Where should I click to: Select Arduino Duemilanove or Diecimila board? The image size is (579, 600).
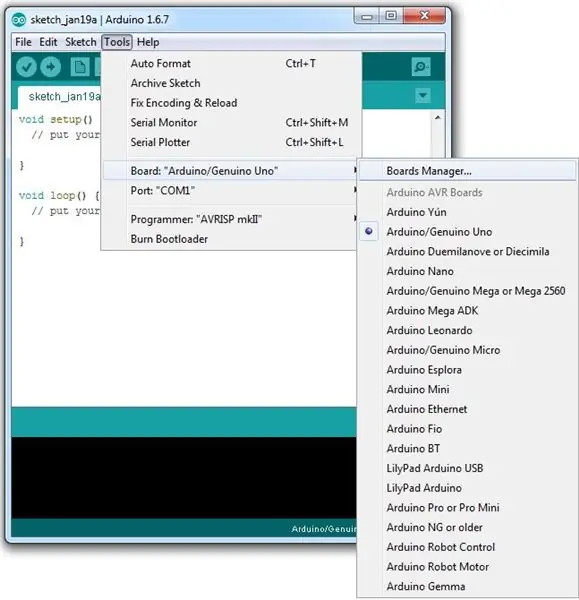[467, 251]
